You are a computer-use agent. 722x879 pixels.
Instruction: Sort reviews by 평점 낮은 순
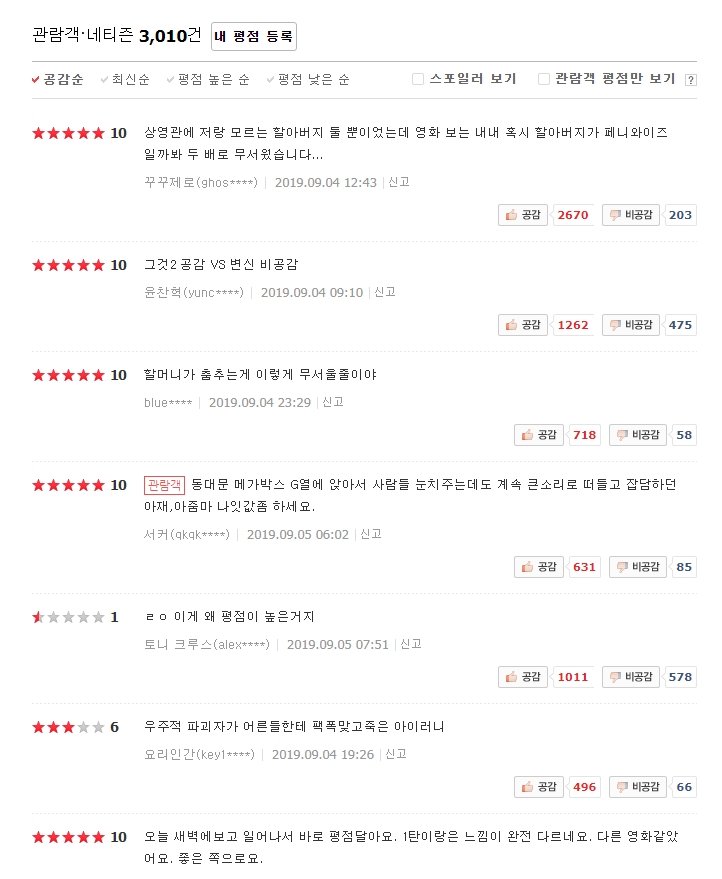point(308,79)
